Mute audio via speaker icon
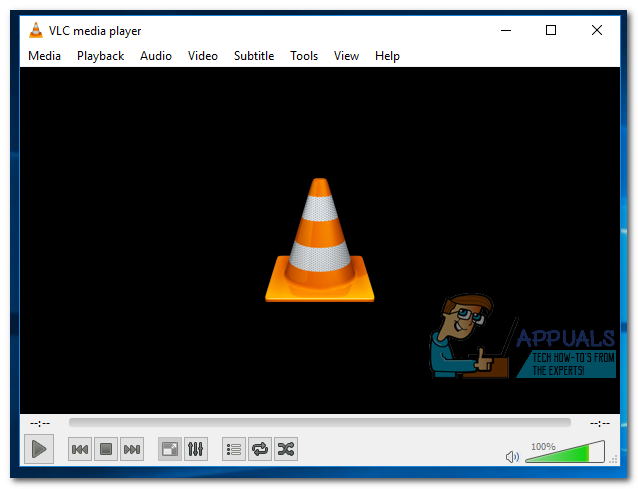 (512, 457)
